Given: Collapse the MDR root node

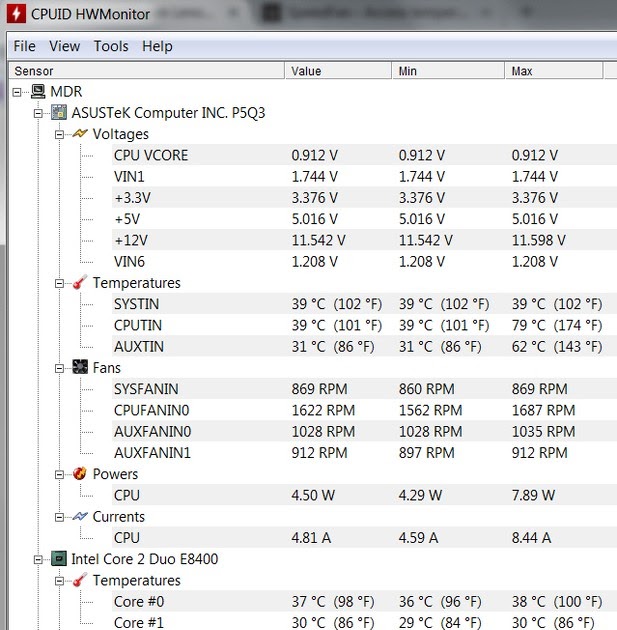Looking at the screenshot, I should 17,92.
